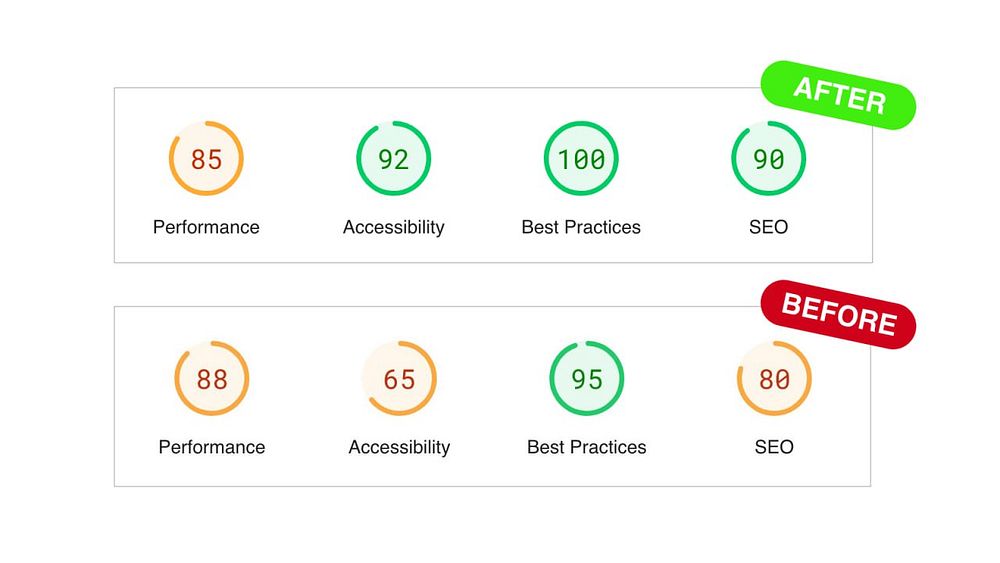
Task: Click the Before SEO score gauge 80
Action: 774,378
